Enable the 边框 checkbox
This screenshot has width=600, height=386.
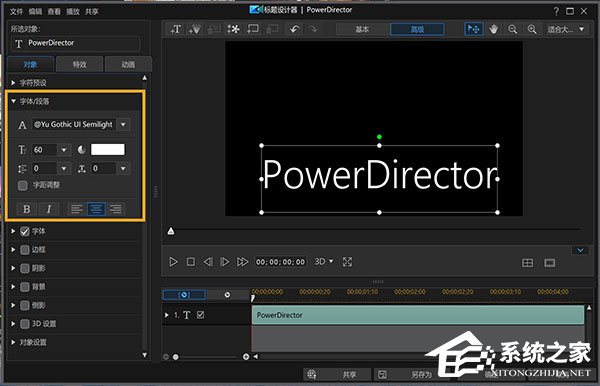point(24,250)
